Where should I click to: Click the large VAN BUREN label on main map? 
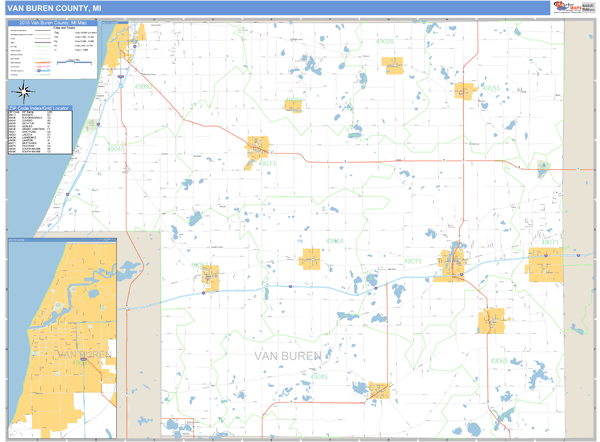coord(289,356)
